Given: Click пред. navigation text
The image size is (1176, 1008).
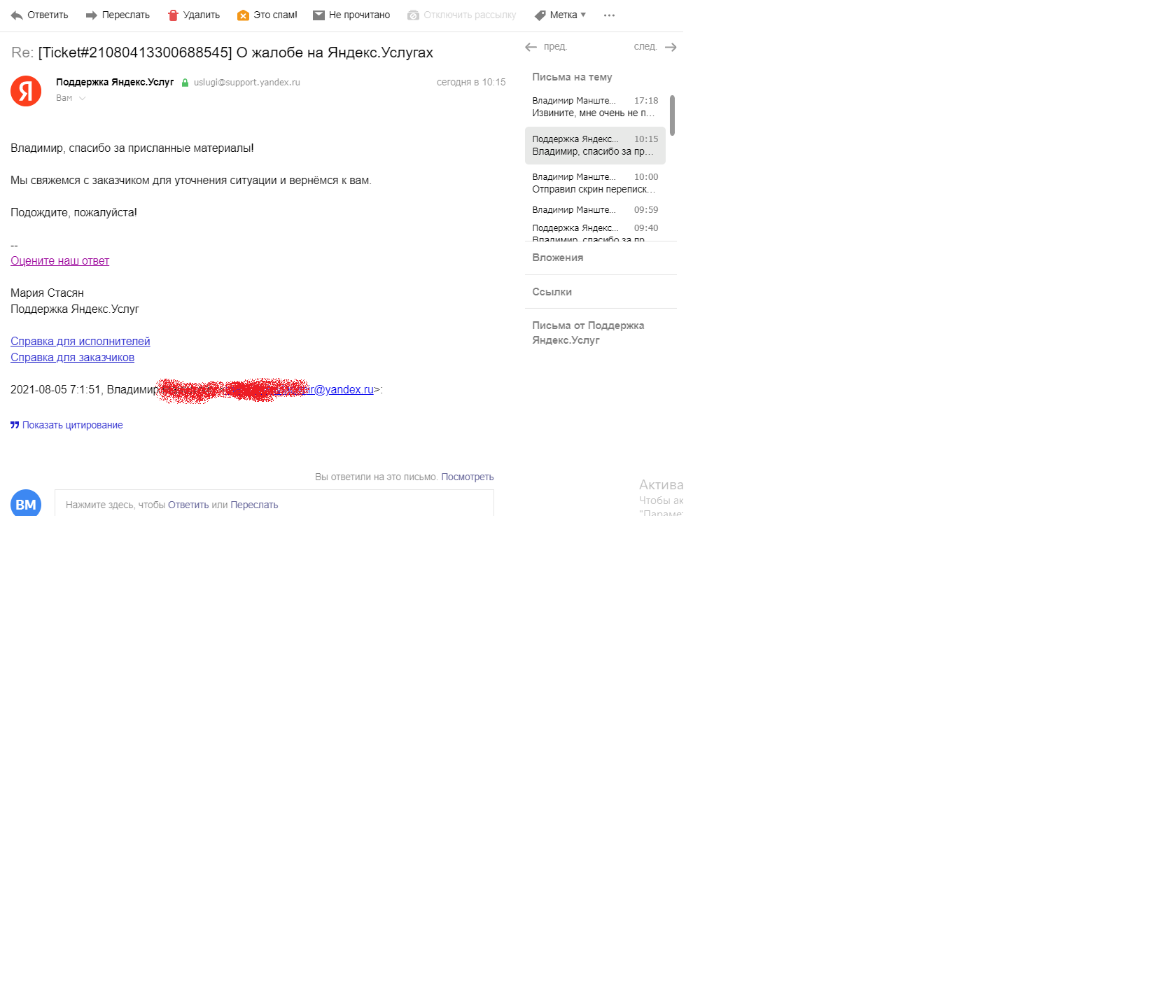Looking at the screenshot, I should point(555,47).
